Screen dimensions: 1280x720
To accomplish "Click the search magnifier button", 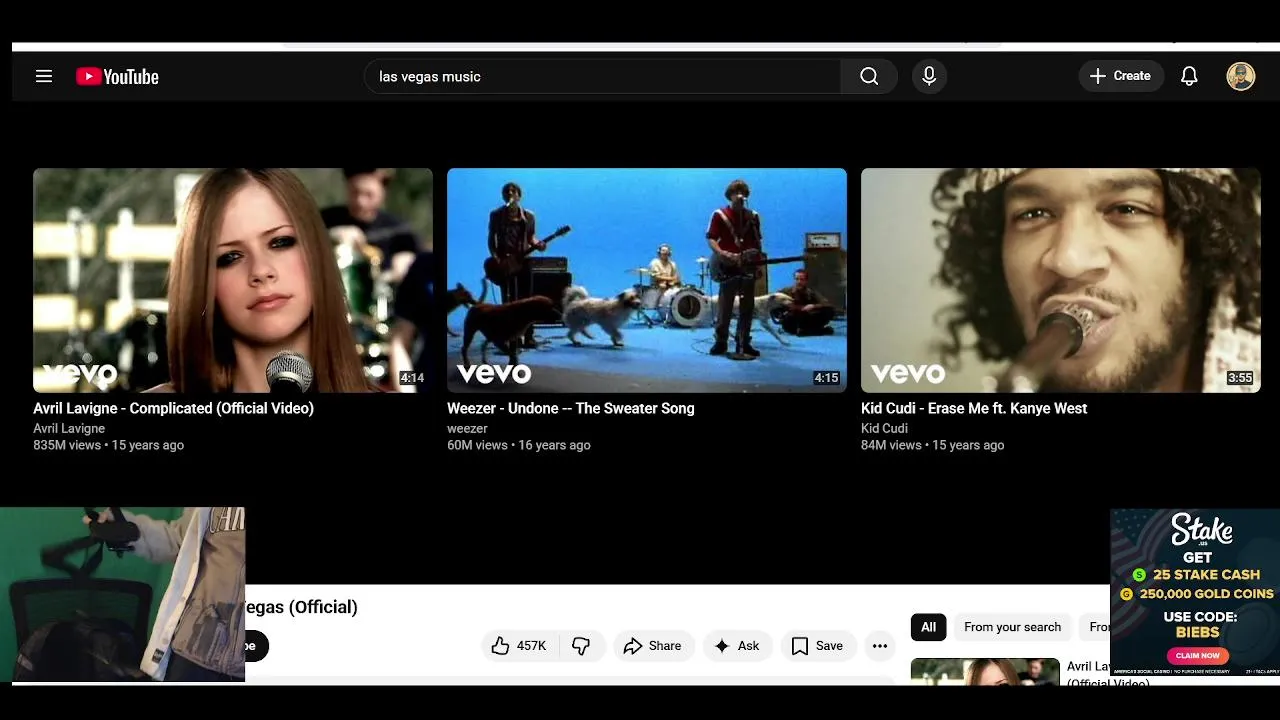I will coord(869,76).
